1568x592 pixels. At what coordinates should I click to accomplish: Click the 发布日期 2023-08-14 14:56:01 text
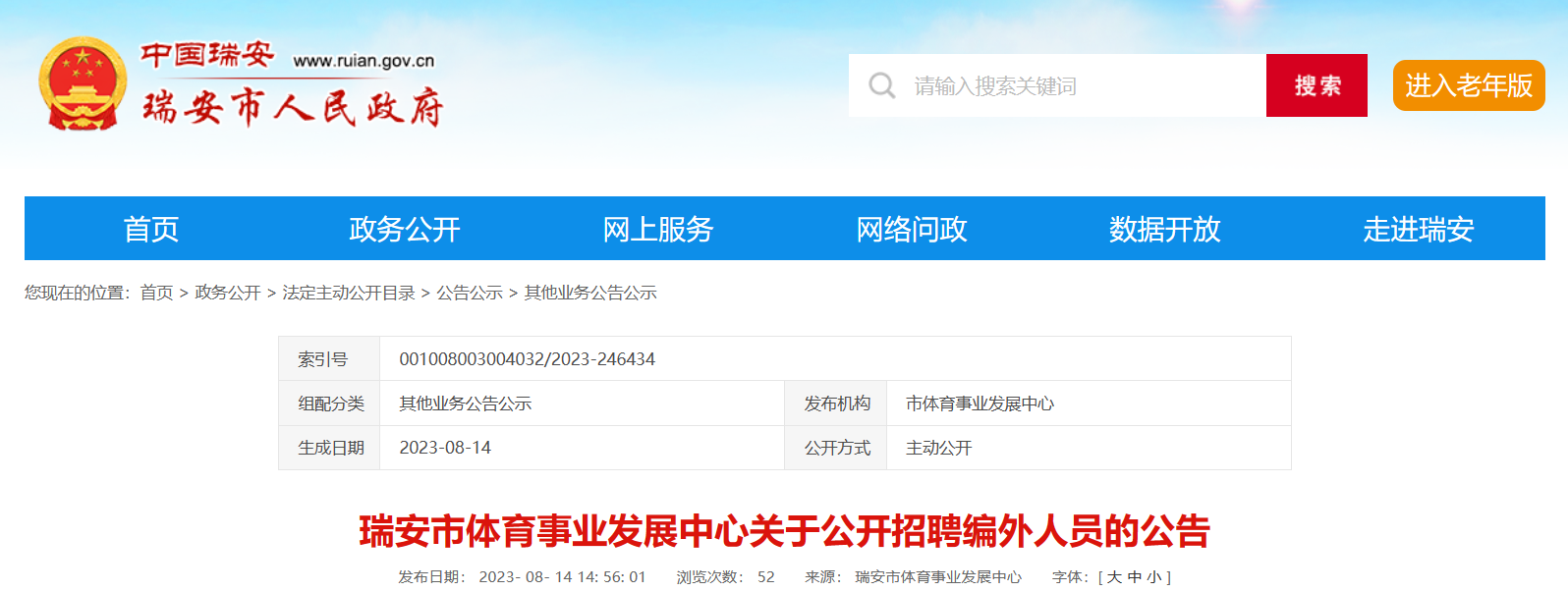point(522,577)
